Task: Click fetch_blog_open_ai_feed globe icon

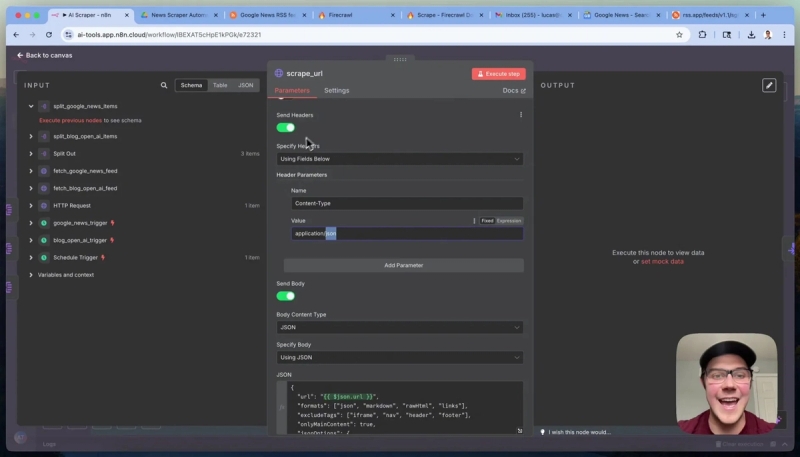Action: [x=44, y=188]
